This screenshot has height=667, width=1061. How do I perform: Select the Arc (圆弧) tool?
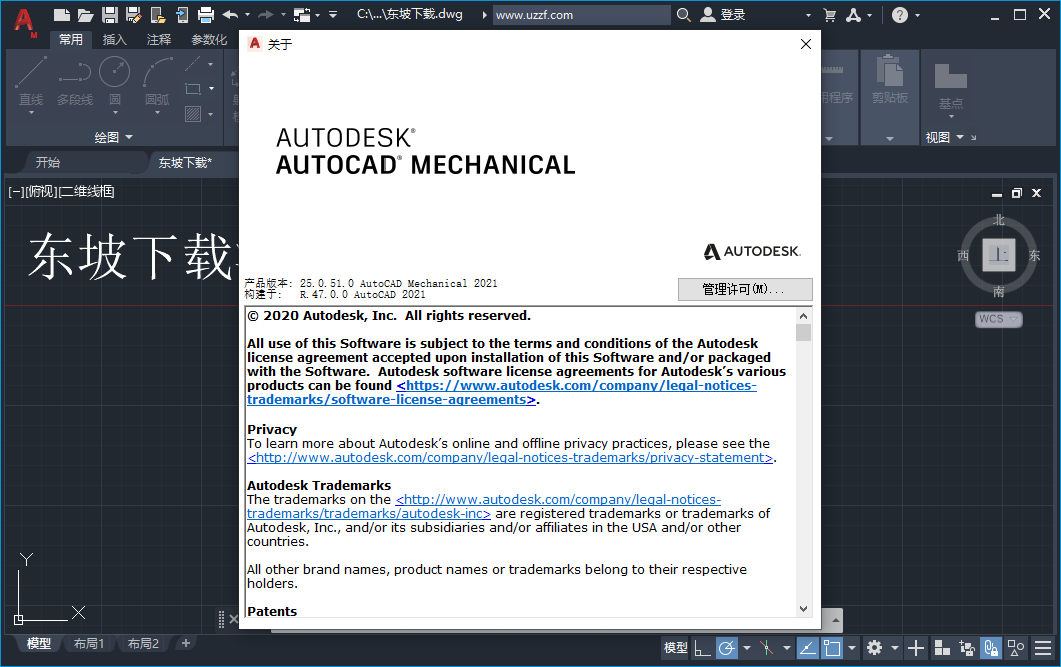click(x=157, y=80)
